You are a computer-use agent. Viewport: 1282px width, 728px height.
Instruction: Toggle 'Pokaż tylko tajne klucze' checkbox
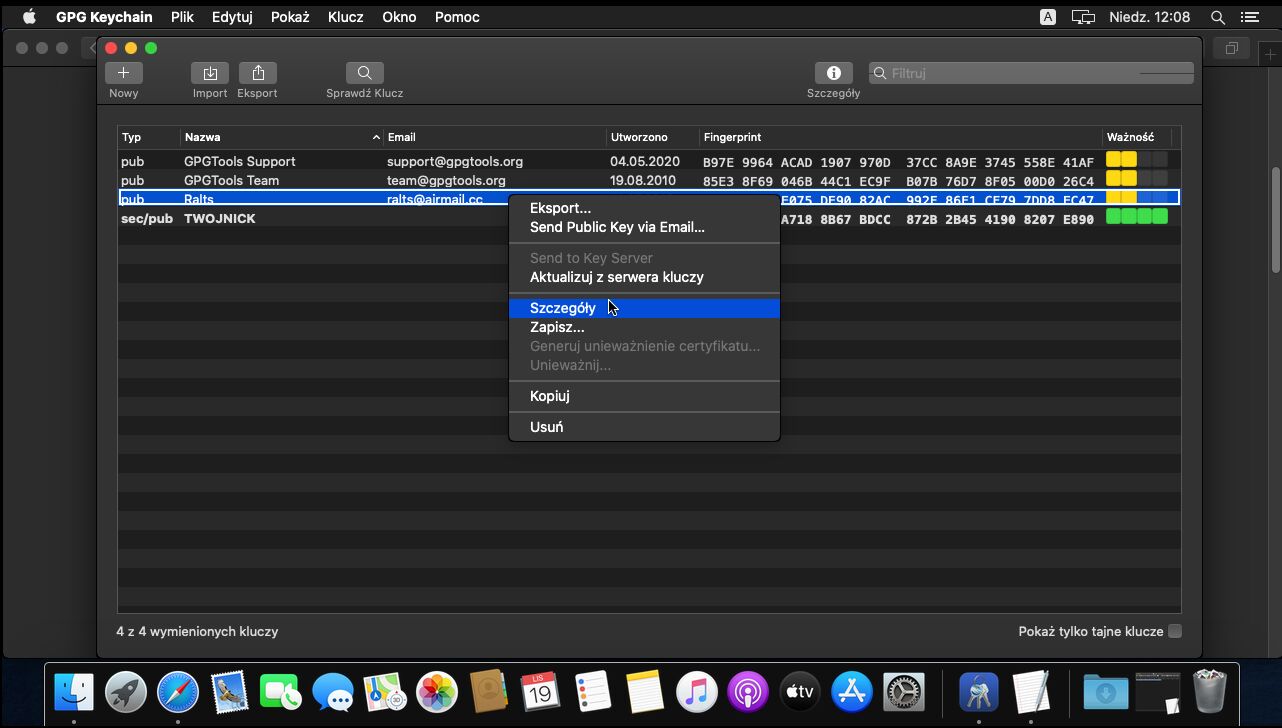[1175, 631]
